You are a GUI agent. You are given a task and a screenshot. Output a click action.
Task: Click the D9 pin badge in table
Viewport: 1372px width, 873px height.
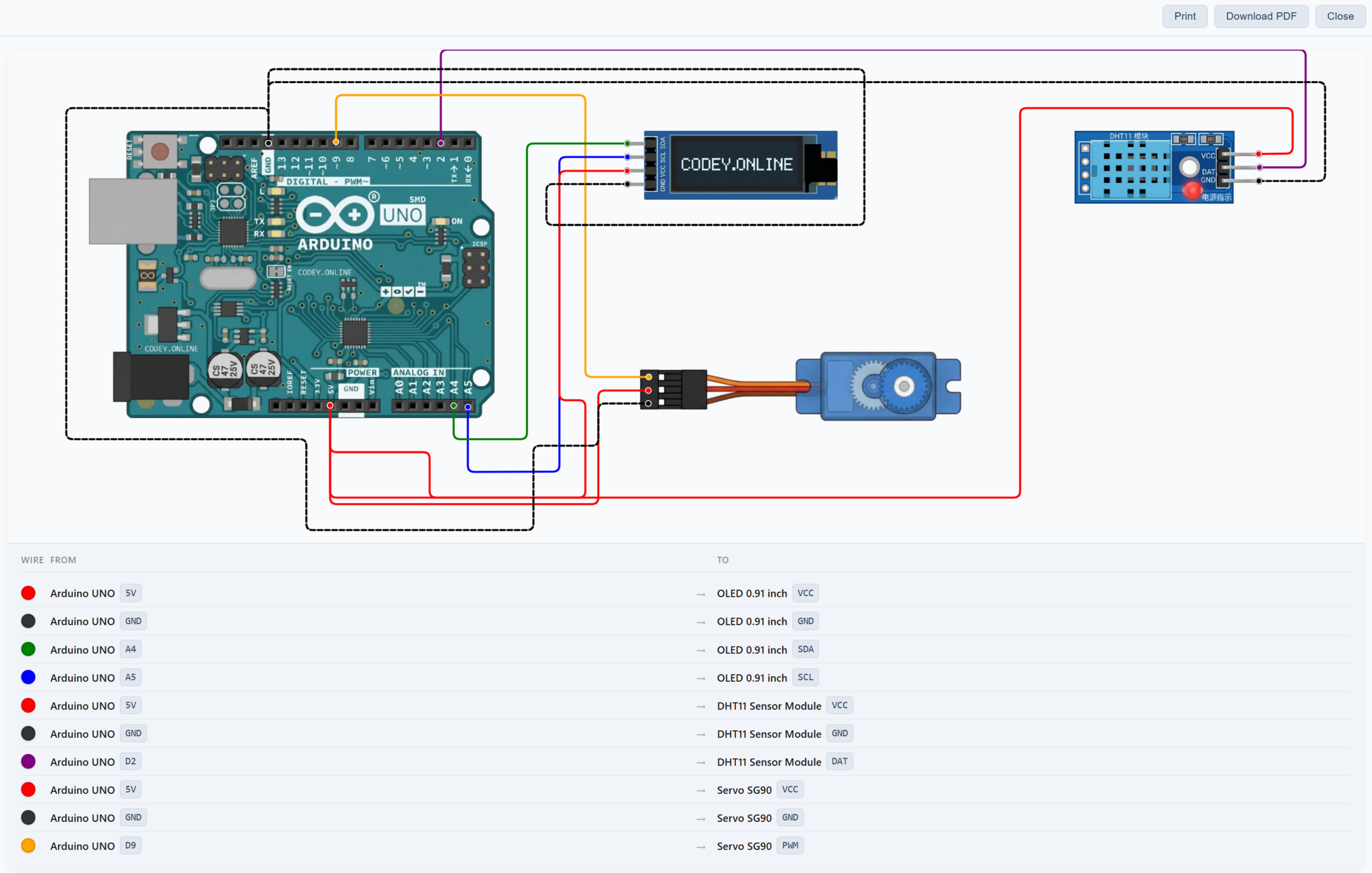(131, 846)
